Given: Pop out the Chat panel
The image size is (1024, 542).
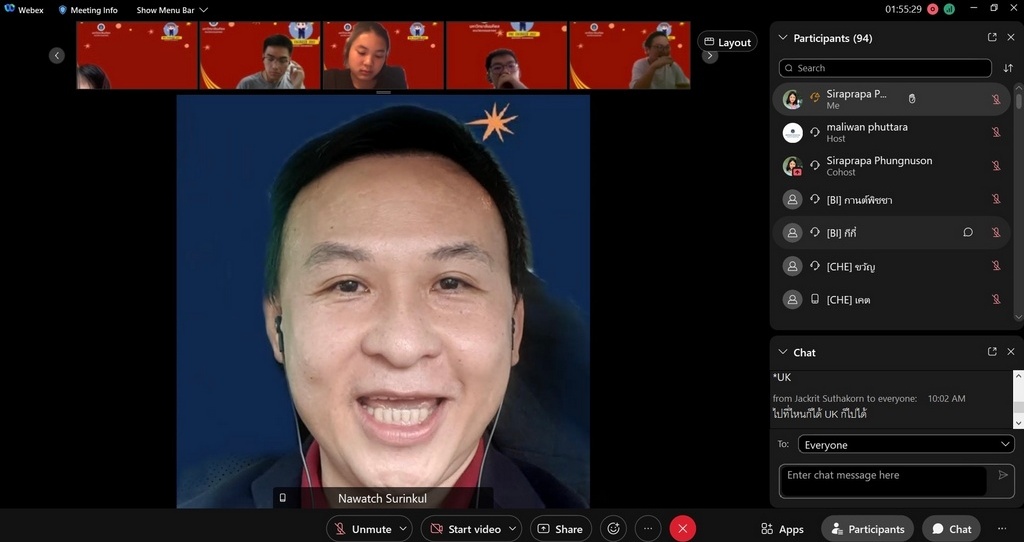Looking at the screenshot, I should click(992, 352).
